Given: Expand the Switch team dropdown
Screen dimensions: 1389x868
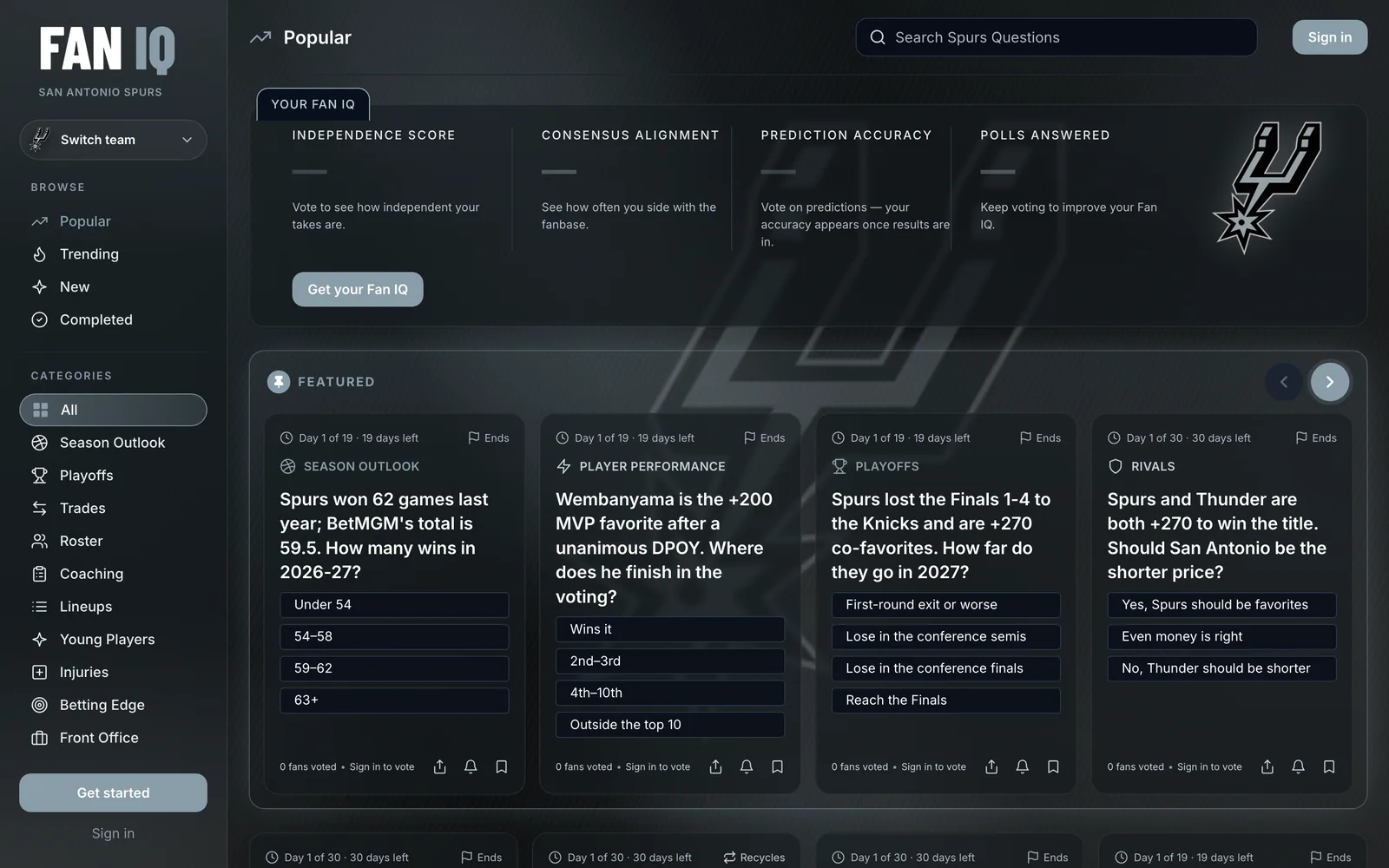Looking at the screenshot, I should [113, 140].
